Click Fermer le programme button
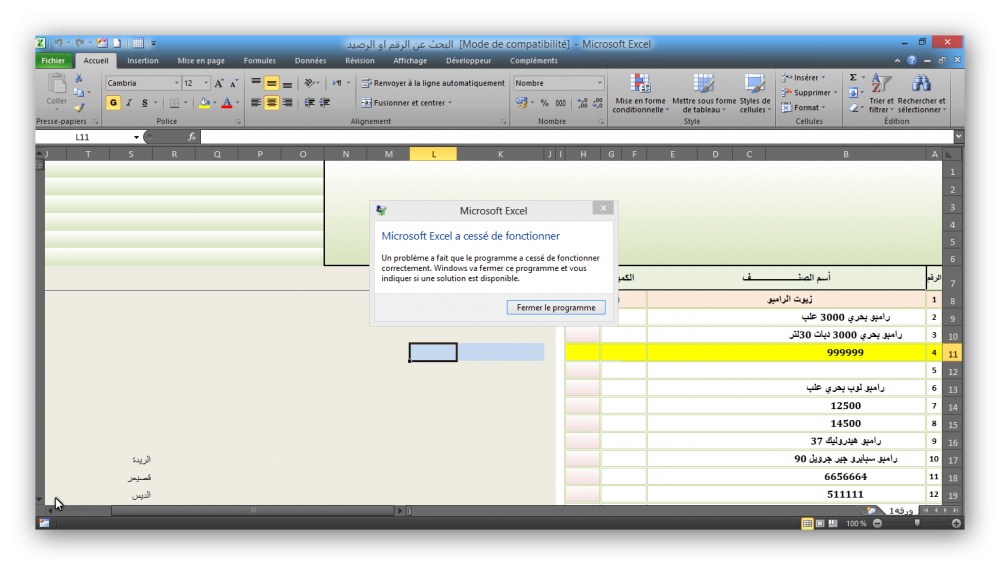 pyautogui.click(x=556, y=307)
